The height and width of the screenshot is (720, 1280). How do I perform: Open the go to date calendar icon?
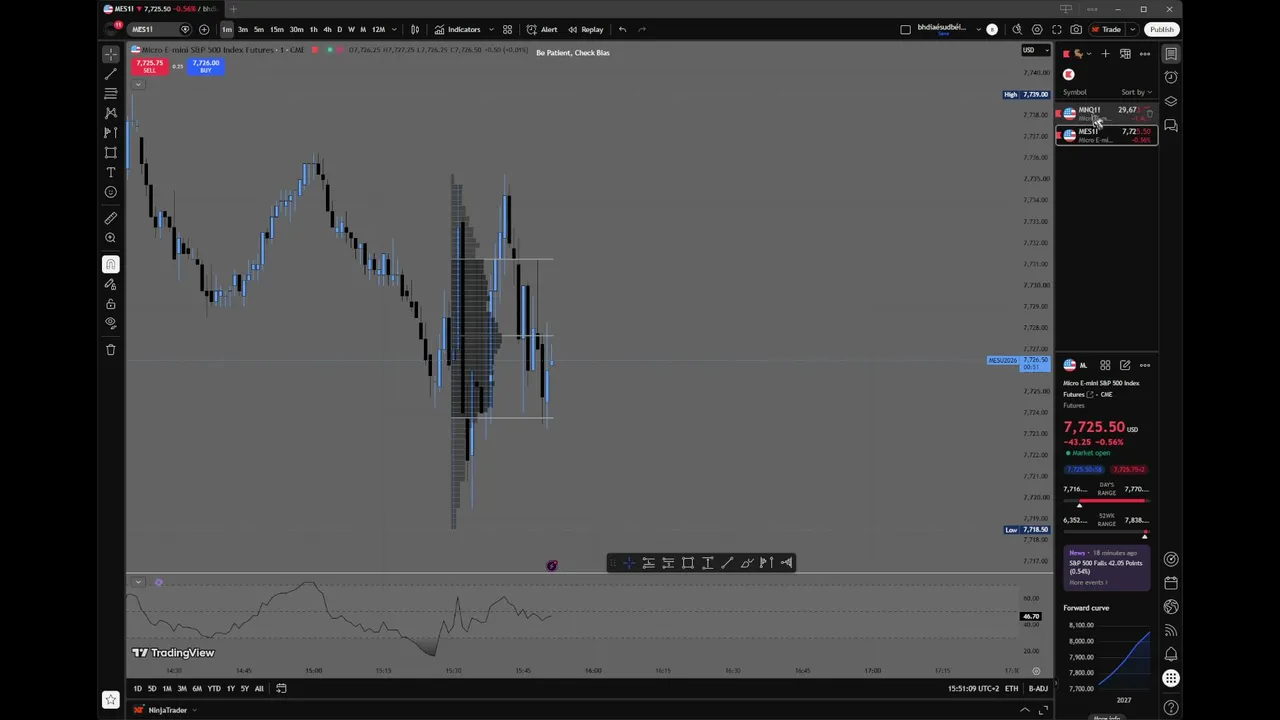tap(281, 688)
